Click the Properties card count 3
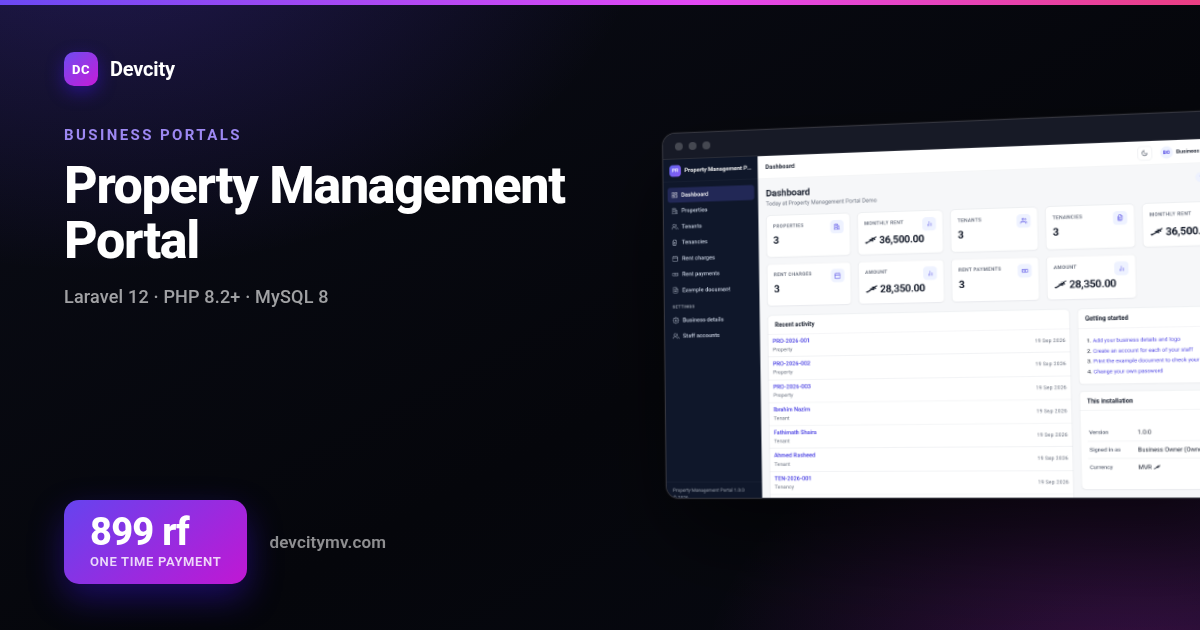Image resolution: width=1200 pixels, height=630 pixels. (776, 241)
